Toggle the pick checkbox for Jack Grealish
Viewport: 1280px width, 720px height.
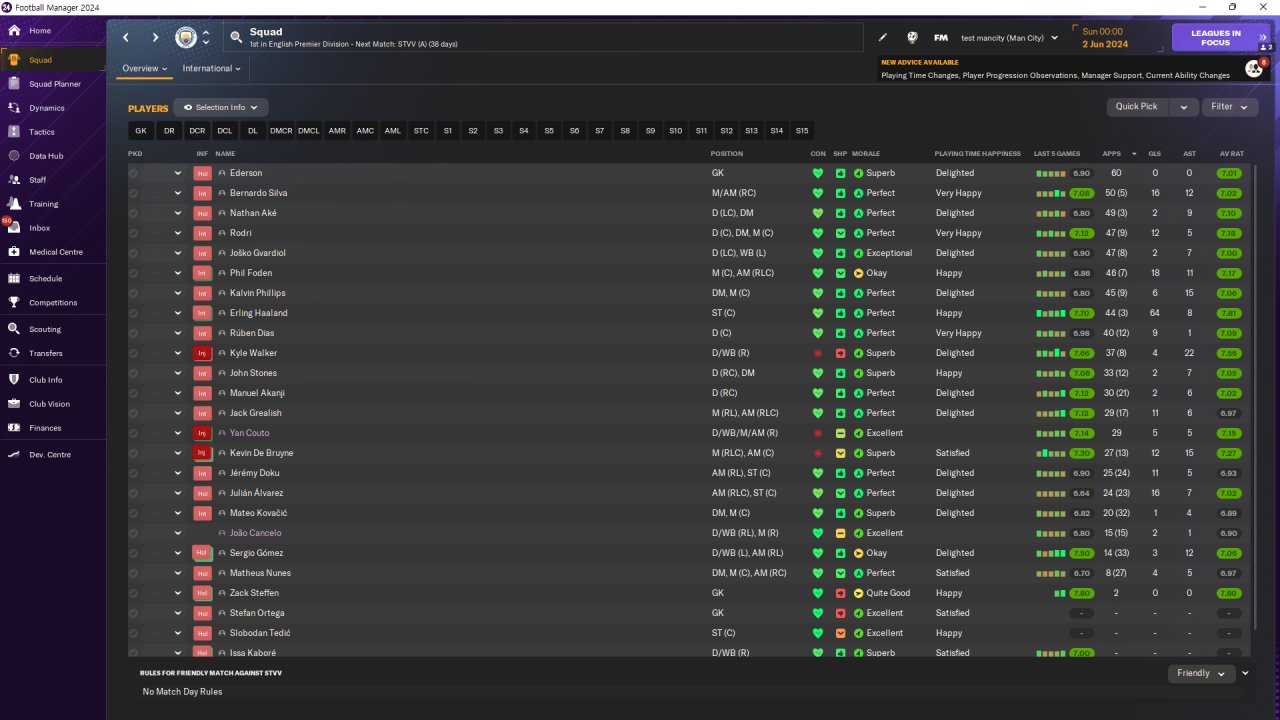coord(133,413)
